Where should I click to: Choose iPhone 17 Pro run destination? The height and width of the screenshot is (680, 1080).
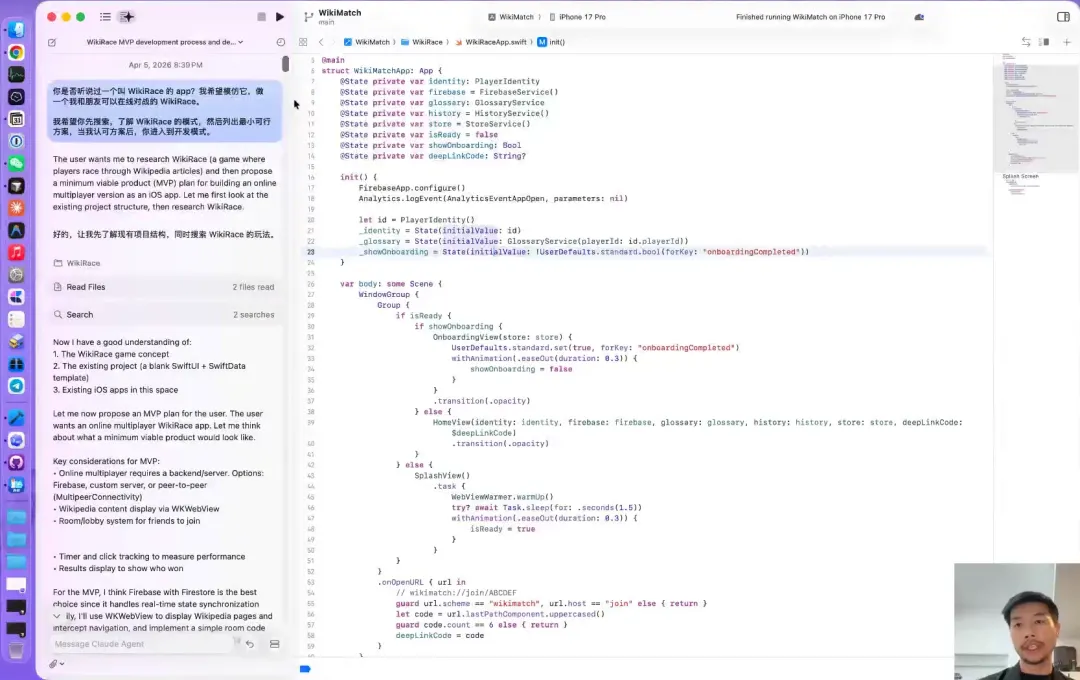point(577,17)
